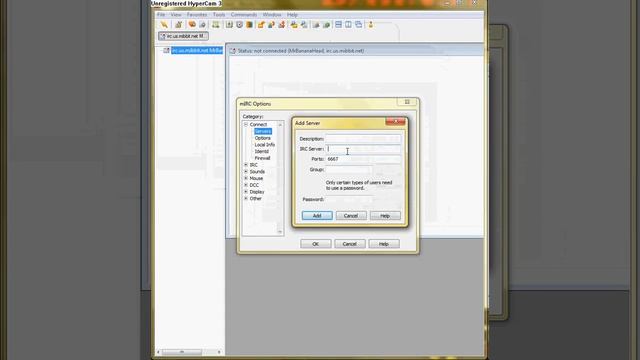Open the Commands menu

pos(244,15)
